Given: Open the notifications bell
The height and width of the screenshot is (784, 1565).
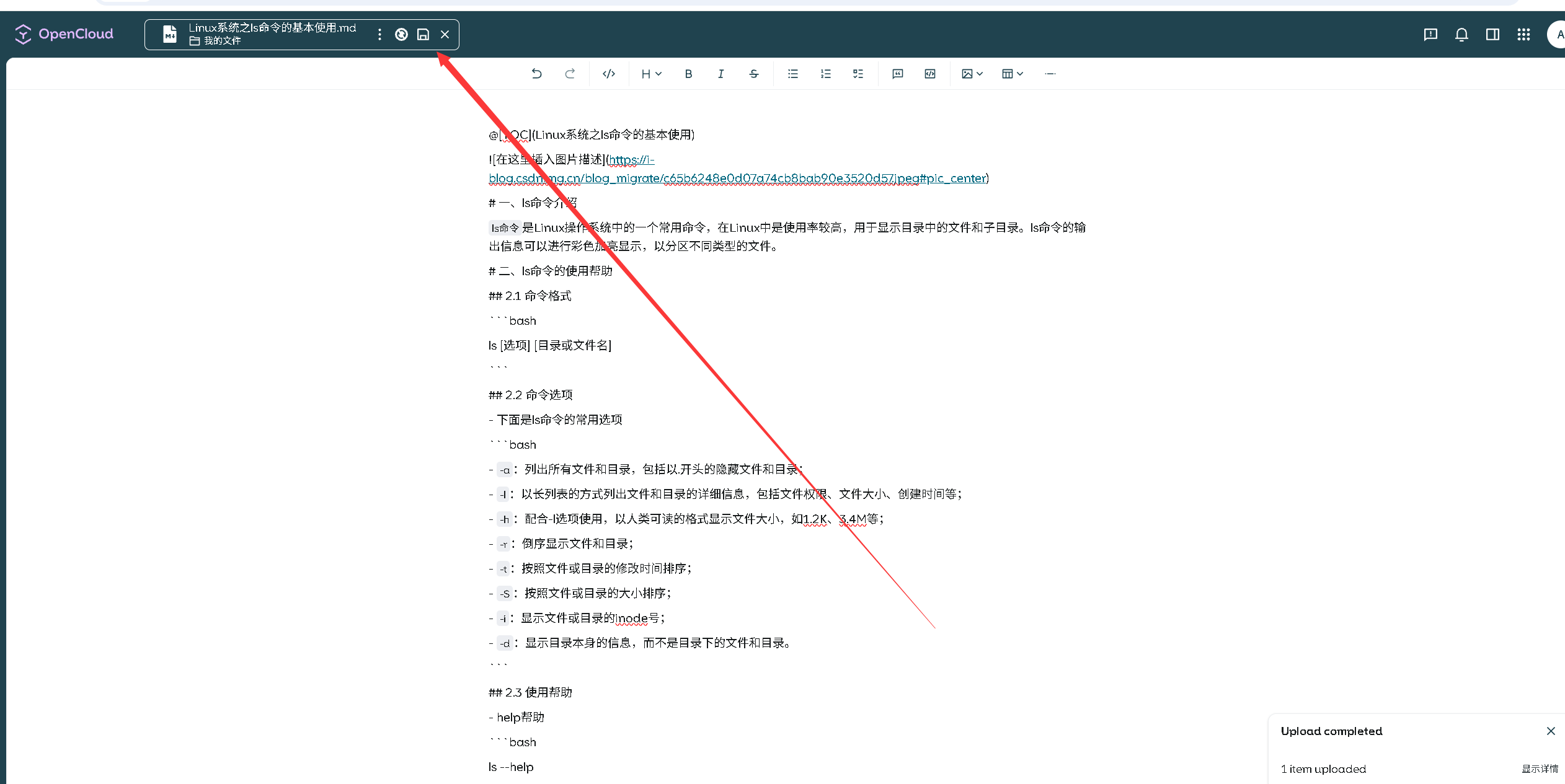Looking at the screenshot, I should pos(1461,35).
